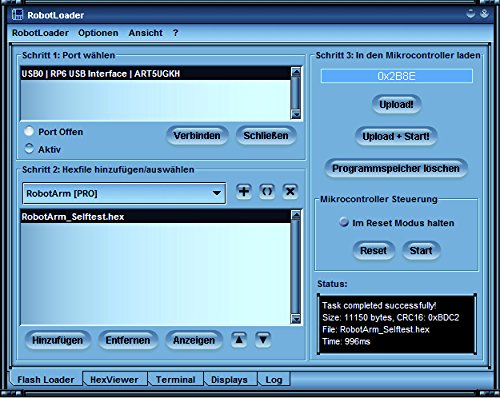Open the RobotArm [PRO] category dropdown

[x=124, y=193]
